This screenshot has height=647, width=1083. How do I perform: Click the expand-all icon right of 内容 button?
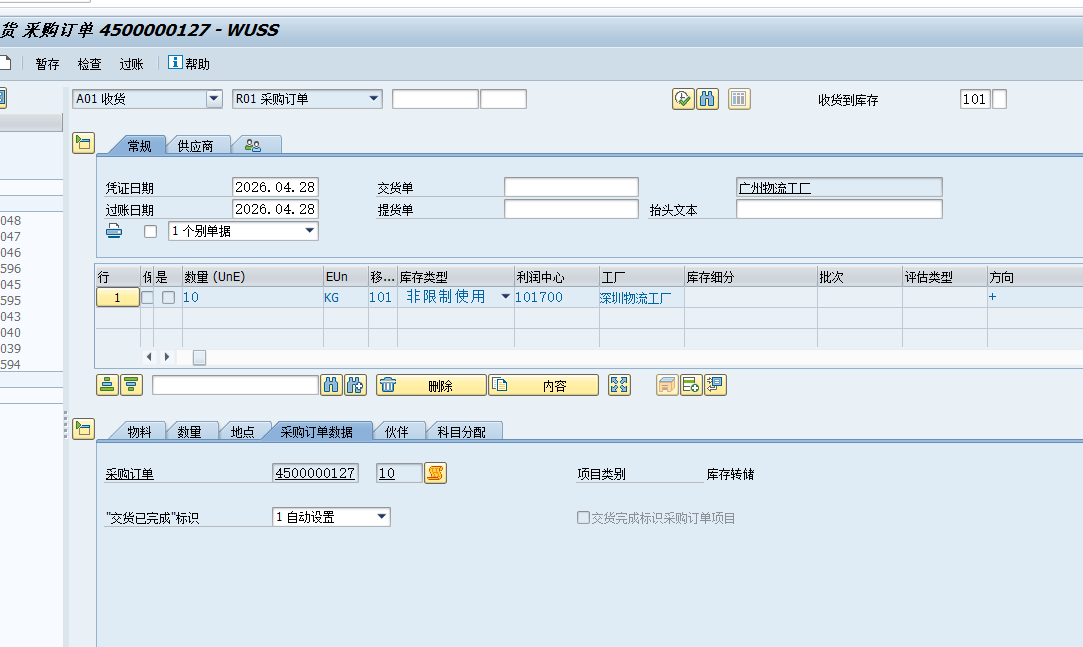click(620, 385)
